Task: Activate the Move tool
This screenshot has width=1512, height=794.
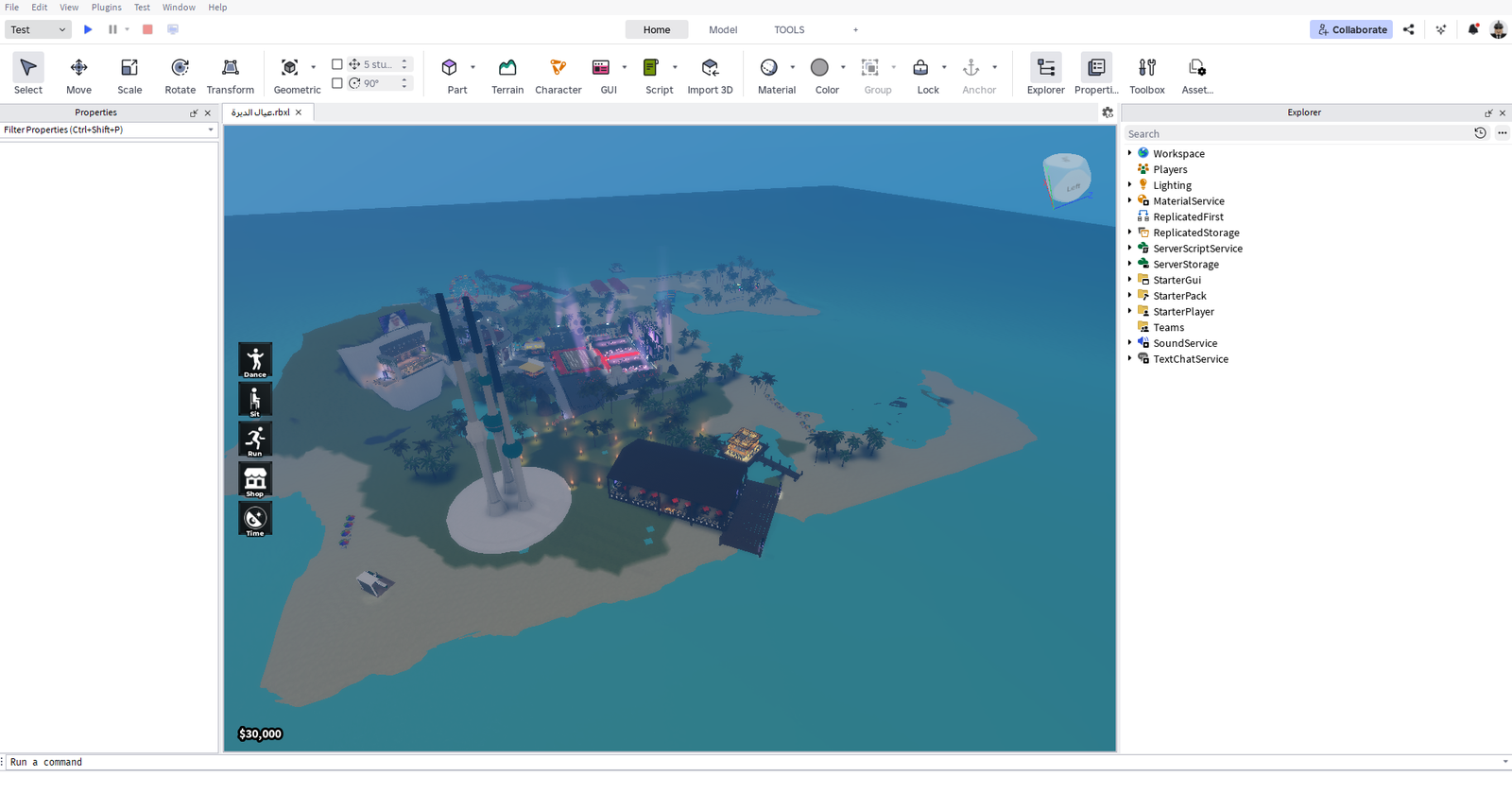Action: tap(79, 75)
